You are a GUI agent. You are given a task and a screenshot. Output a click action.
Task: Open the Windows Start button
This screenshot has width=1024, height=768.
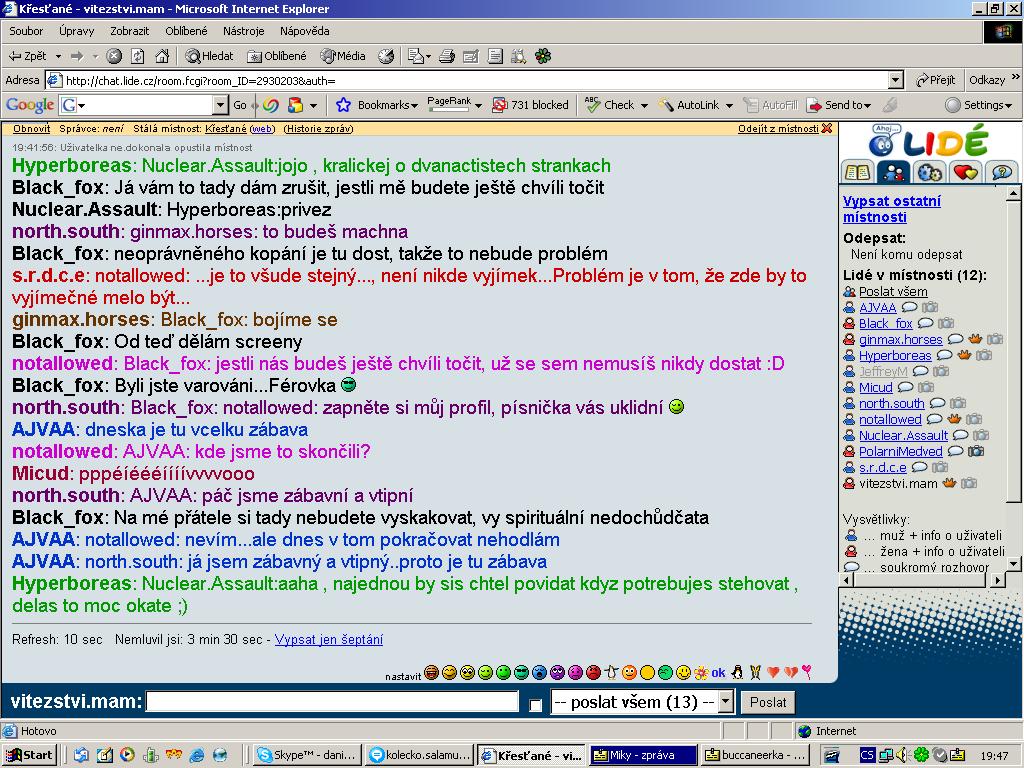pyautogui.click(x=30, y=755)
